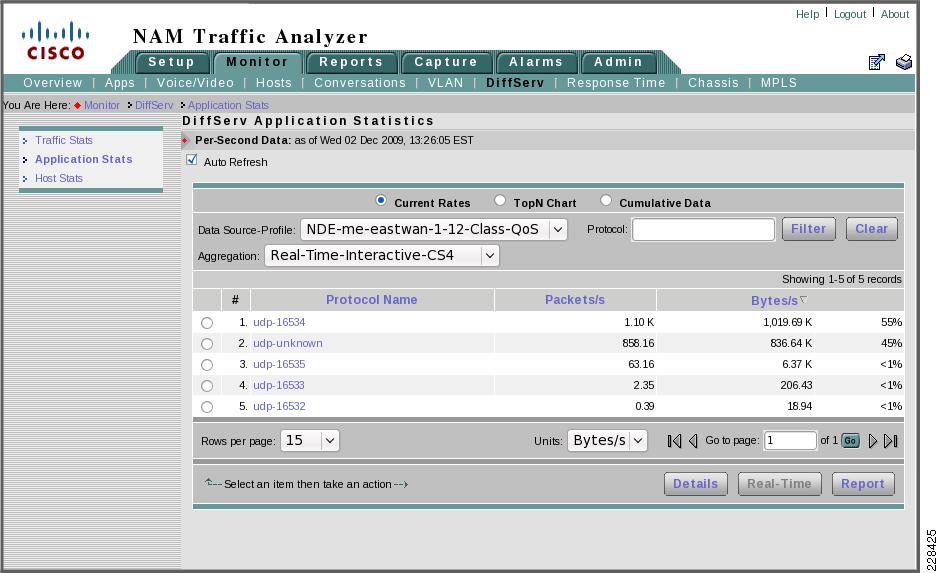937x573 pixels.
Task: Go to previous page arrow icon
Action: [x=693, y=441]
